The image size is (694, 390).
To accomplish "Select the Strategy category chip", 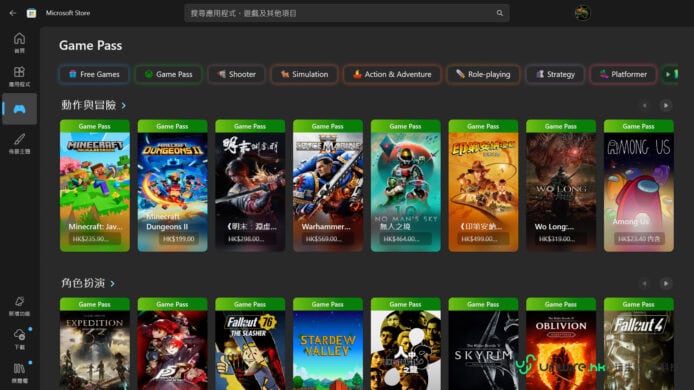I will [555, 74].
